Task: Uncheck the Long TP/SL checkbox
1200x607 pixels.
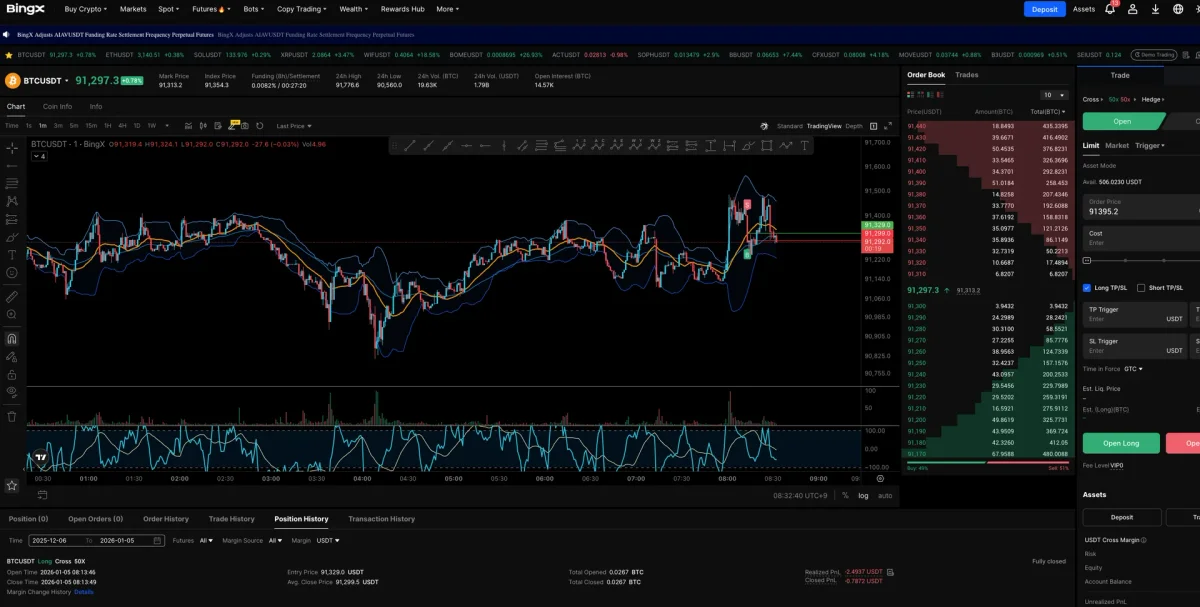Action: click(1087, 288)
